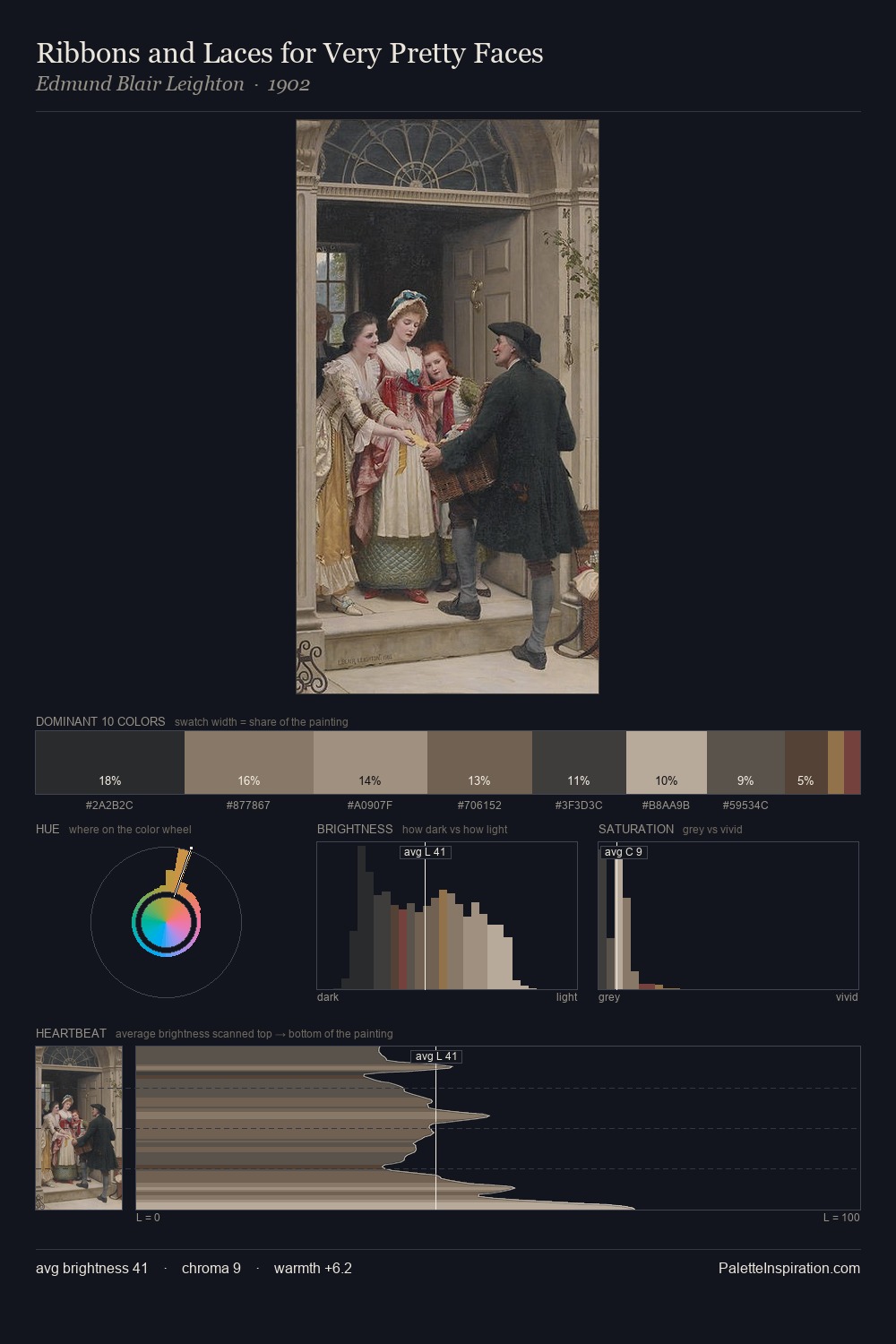Viewport: 896px width, 1344px height.
Task: Select the 10% swatch #B8AA9B
Action: [x=667, y=762]
